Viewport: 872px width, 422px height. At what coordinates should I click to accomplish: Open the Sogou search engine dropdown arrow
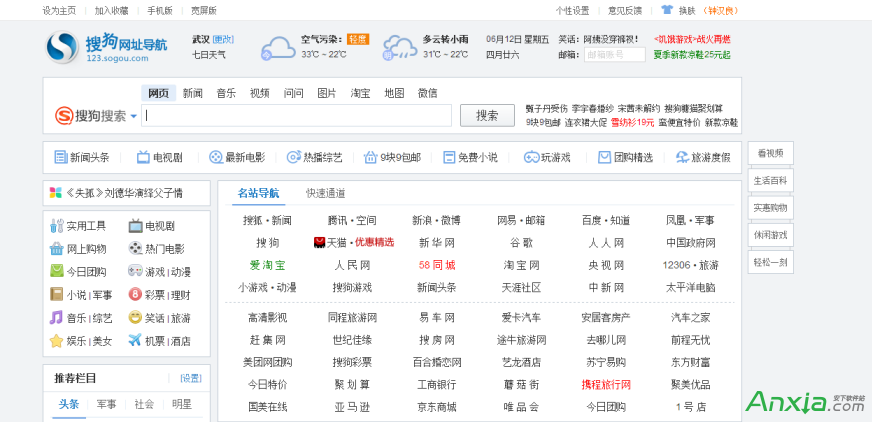pos(133,117)
